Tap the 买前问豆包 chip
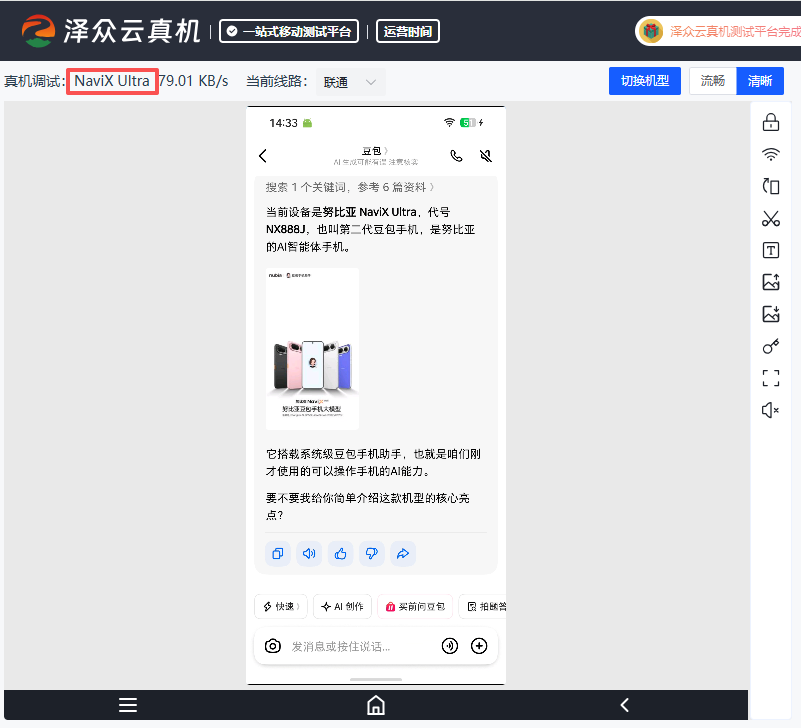 pyautogui.click(x=415, y=606)
